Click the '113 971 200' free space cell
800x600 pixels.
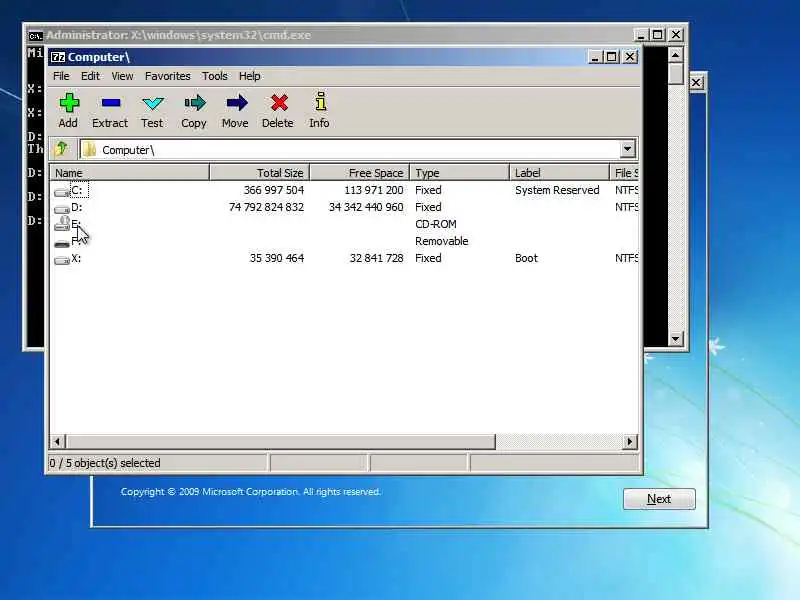(x=373, y=190)
